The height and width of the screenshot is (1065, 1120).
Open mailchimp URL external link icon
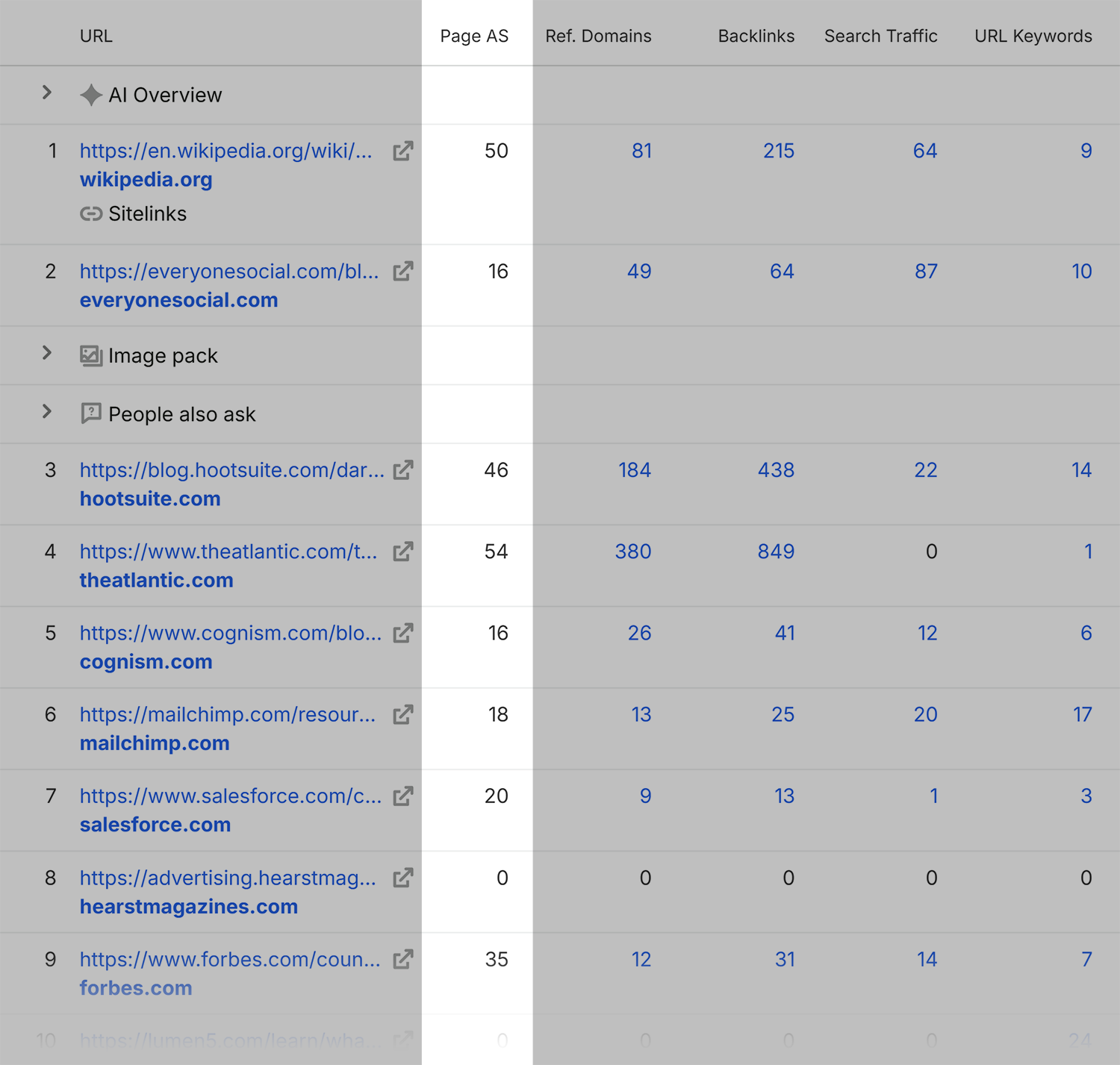click(403, 714)
